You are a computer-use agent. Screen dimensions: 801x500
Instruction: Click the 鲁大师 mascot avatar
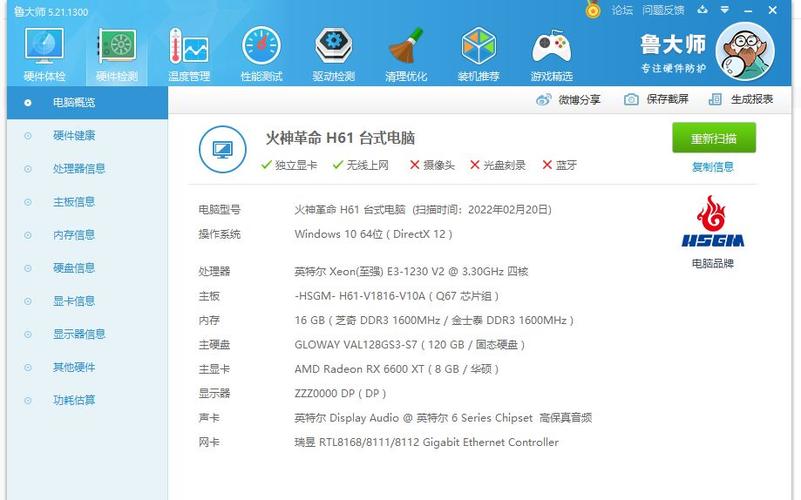tap(745, 51)
